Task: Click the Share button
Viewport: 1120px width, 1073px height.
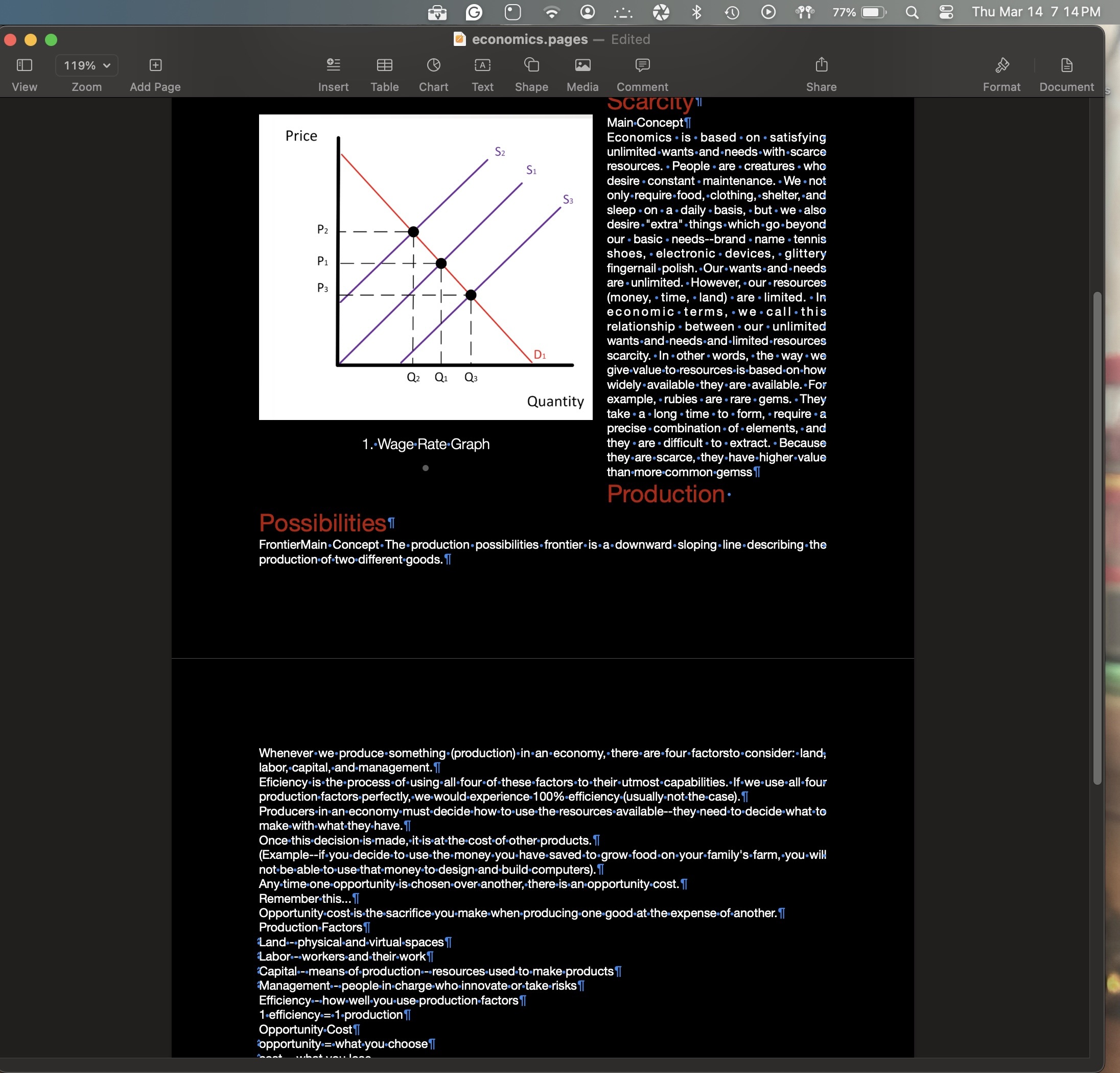Action: (x=821, y=65)
